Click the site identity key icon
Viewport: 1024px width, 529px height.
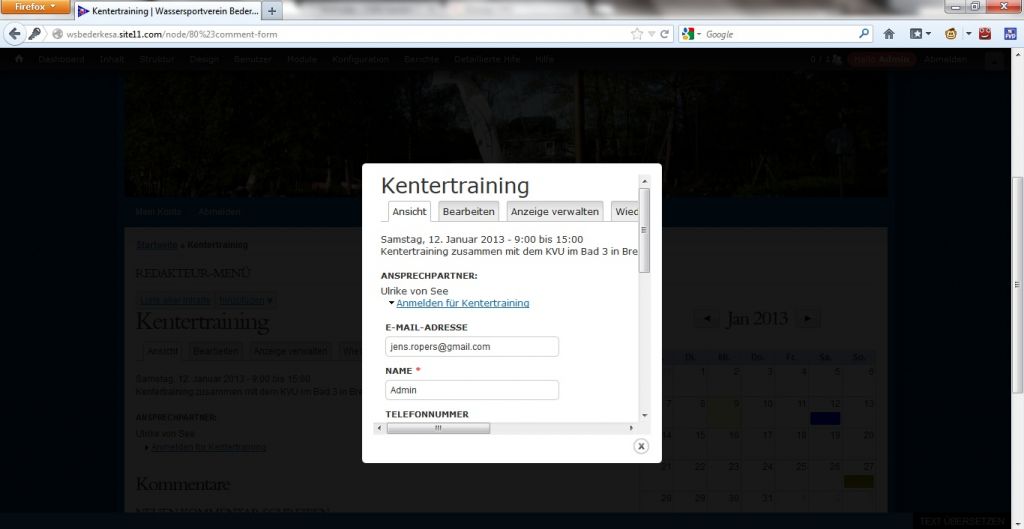click(x=35, y=33)
